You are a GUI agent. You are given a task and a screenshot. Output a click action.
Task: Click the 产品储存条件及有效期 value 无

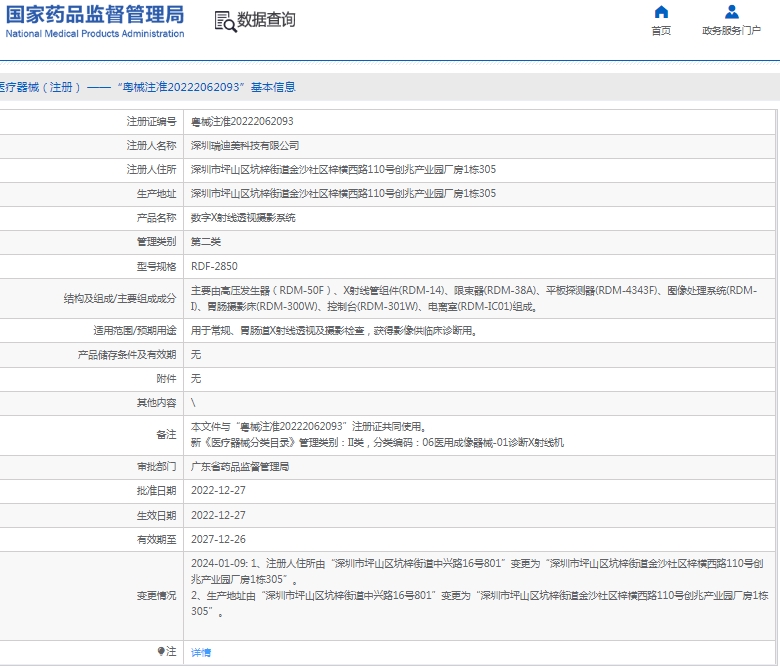pyautogui.click(x=196, y=355)
